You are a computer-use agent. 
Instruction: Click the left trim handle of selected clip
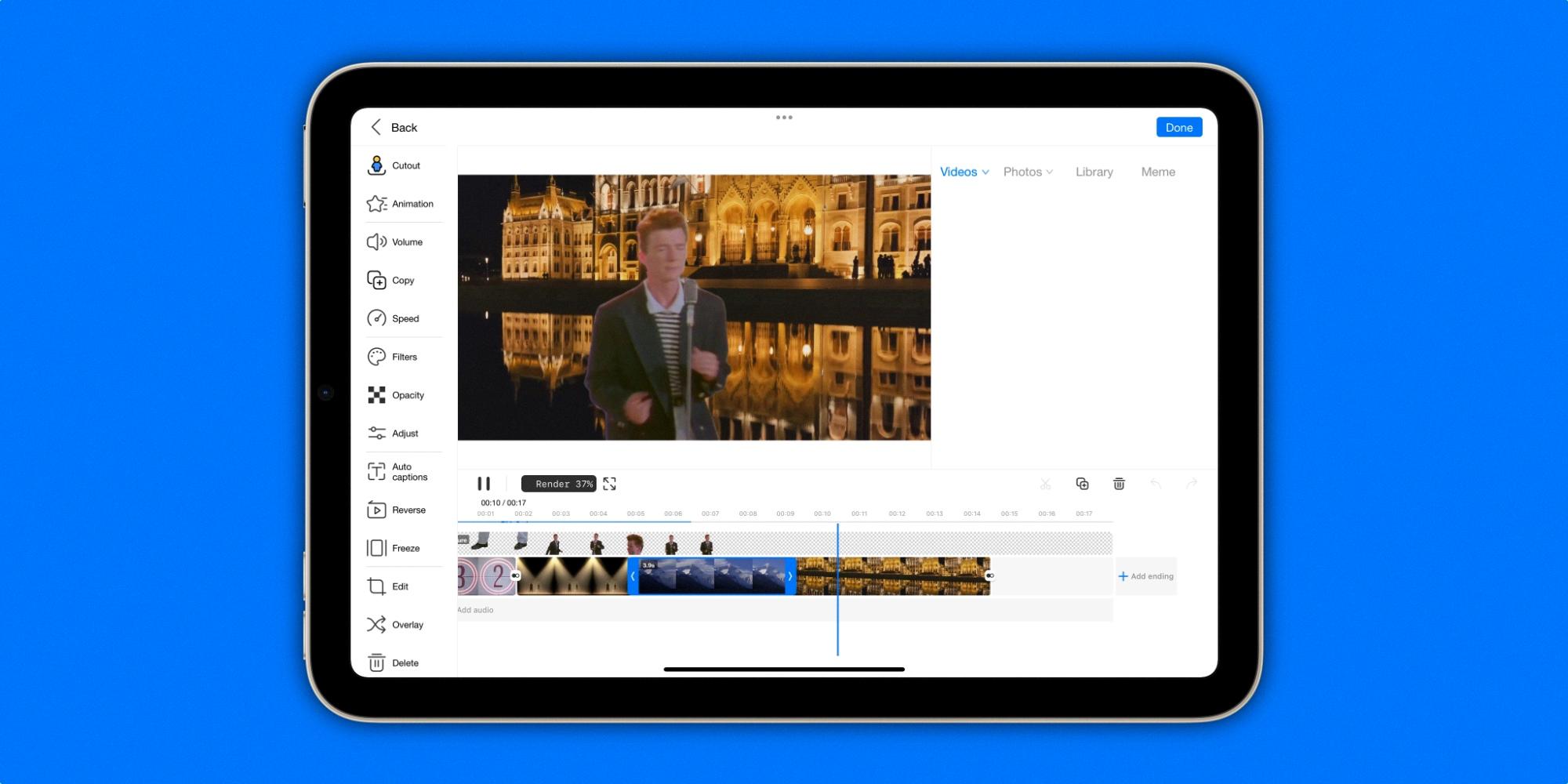(633, 576)
